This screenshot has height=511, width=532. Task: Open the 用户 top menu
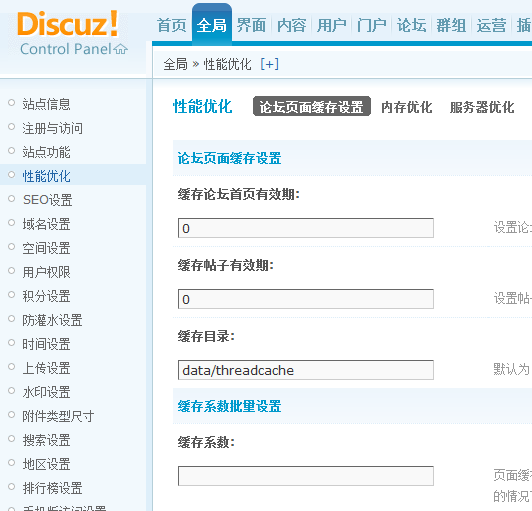[331, 25]
